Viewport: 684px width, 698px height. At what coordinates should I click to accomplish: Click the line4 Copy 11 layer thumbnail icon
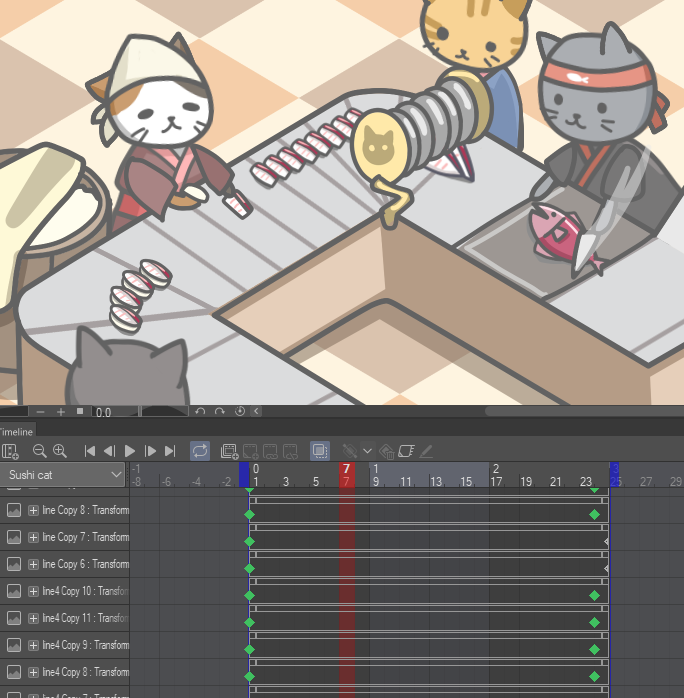pyautogui.click(x=14, y=618)
